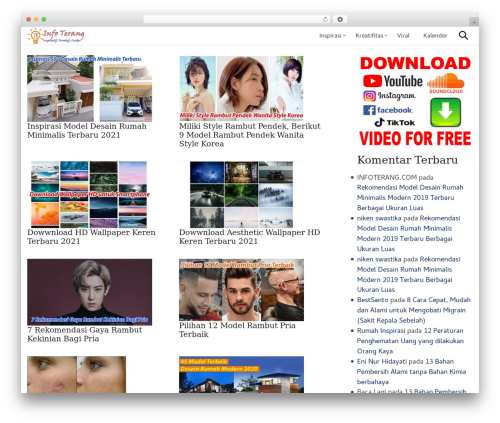Open Miliki Style Rambut Pendek article title
This screenshot has height=423, width=500.
[x=249, y=135]
